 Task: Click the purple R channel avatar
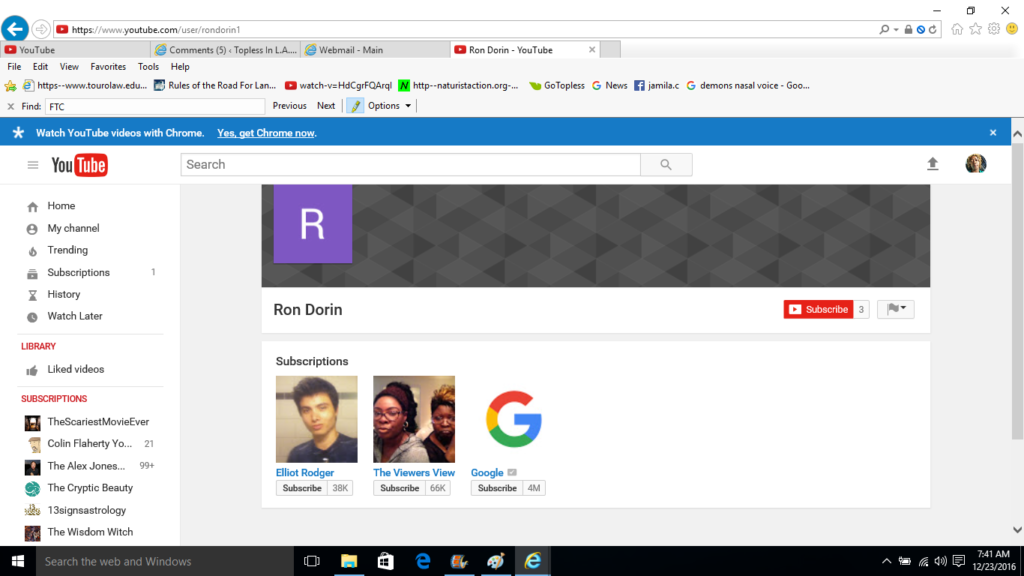coord(313,224)
